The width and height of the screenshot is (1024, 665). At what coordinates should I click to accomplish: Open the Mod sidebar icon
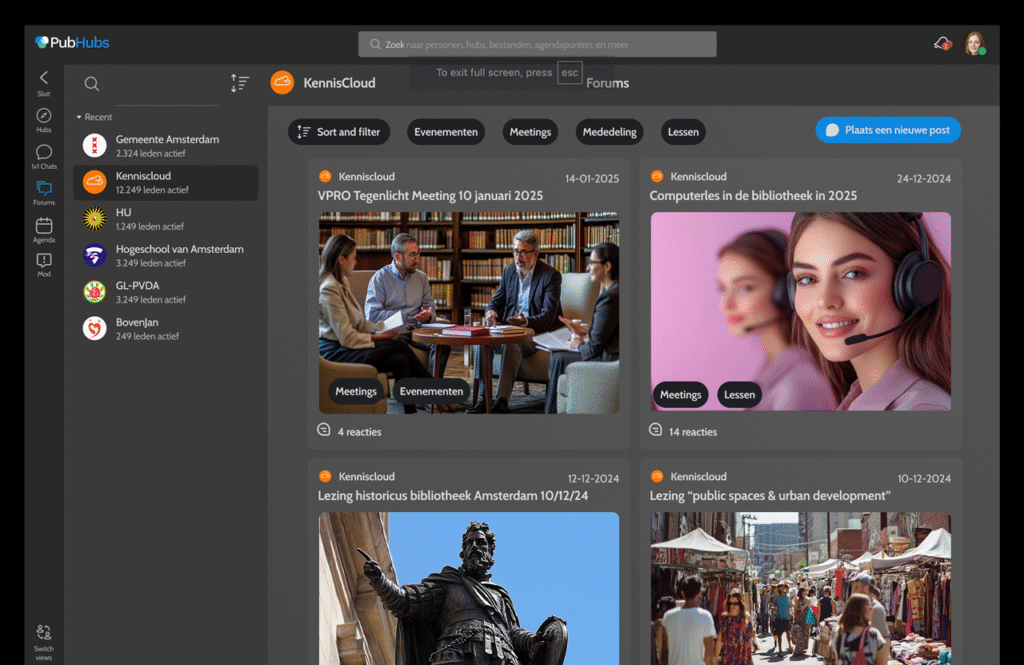44,261
